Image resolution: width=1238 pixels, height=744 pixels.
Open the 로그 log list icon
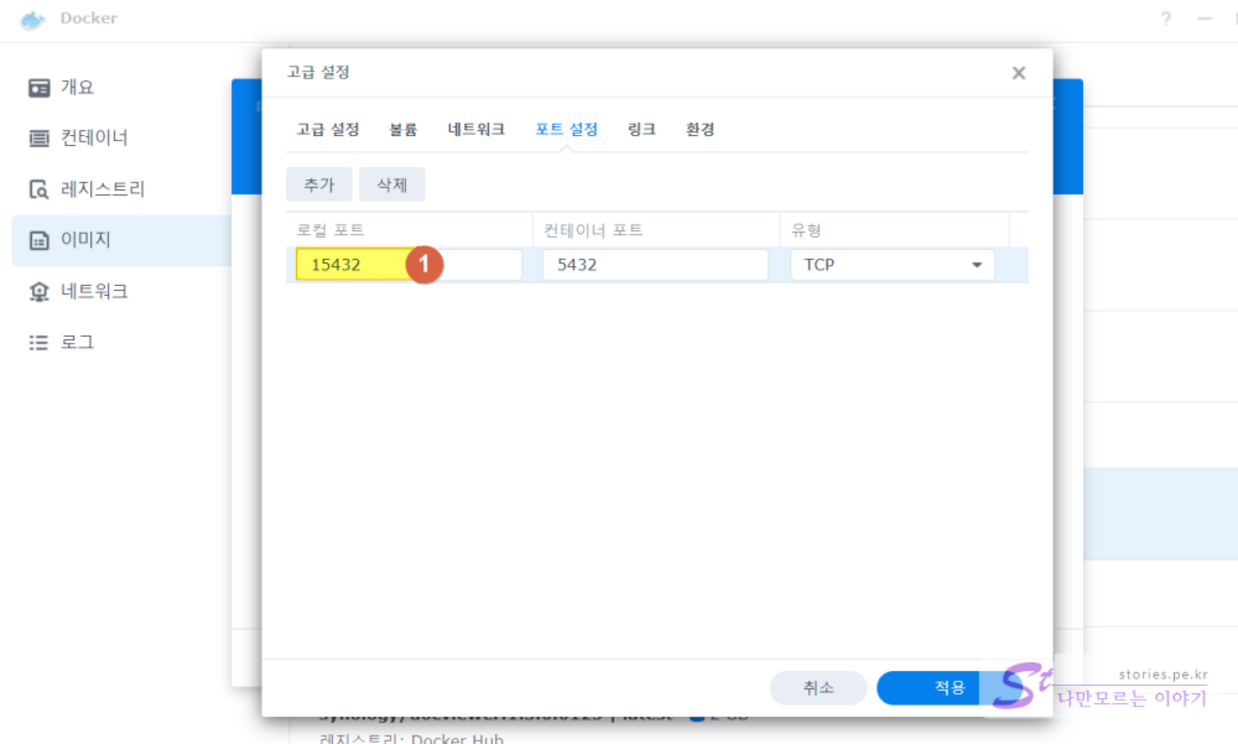[39, 343]
